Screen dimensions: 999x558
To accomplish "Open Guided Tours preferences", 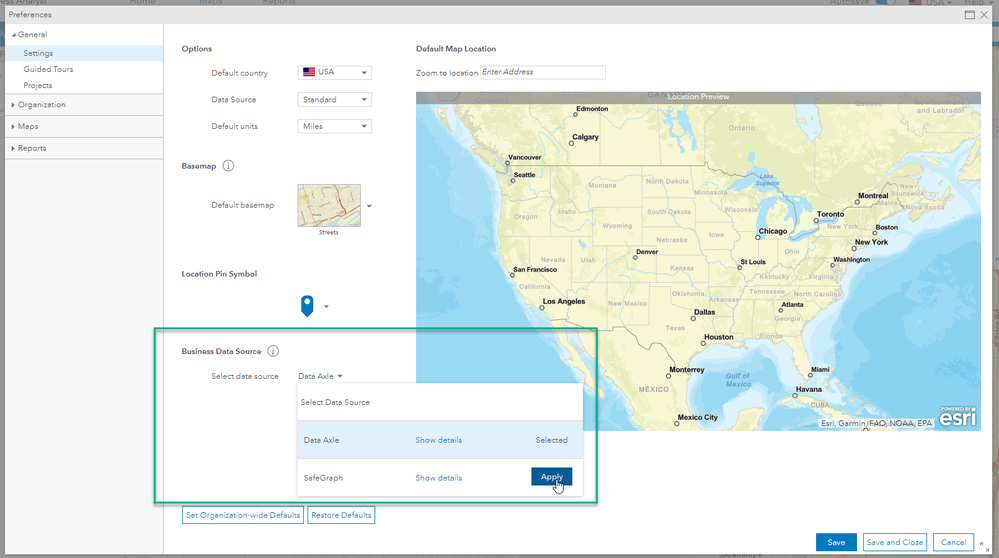I will [48, 69].
